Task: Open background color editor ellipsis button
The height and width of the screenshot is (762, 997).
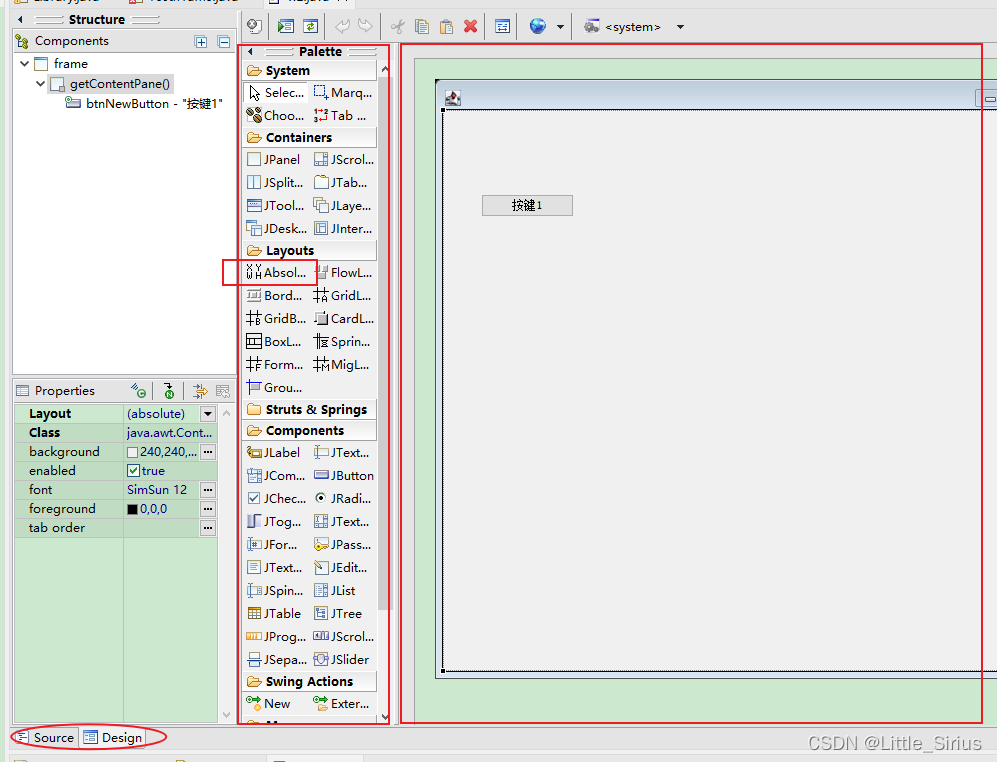Action: [208, 452]
